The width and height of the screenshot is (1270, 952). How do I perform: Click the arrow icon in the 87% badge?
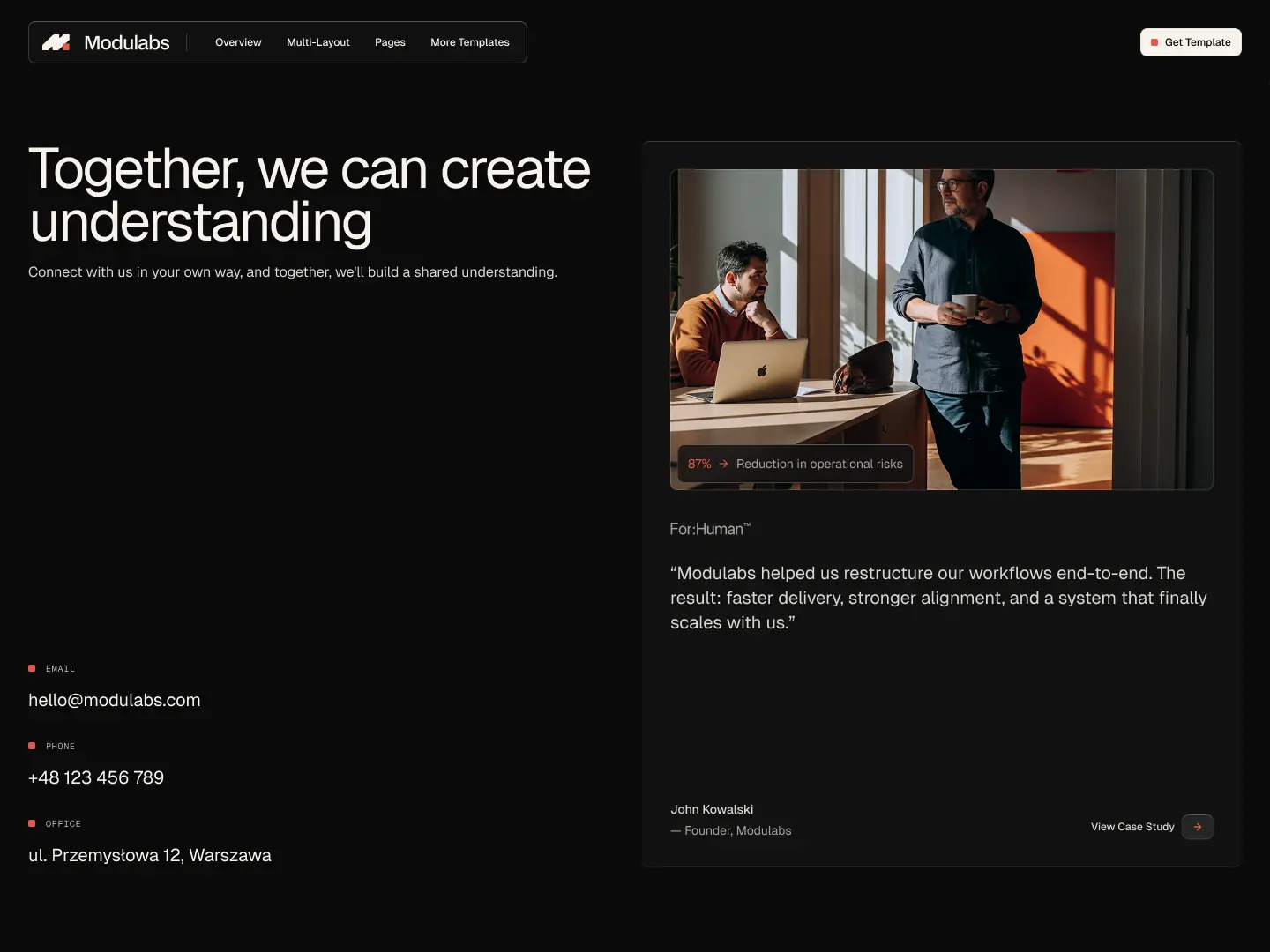click(x=724, y=464)
